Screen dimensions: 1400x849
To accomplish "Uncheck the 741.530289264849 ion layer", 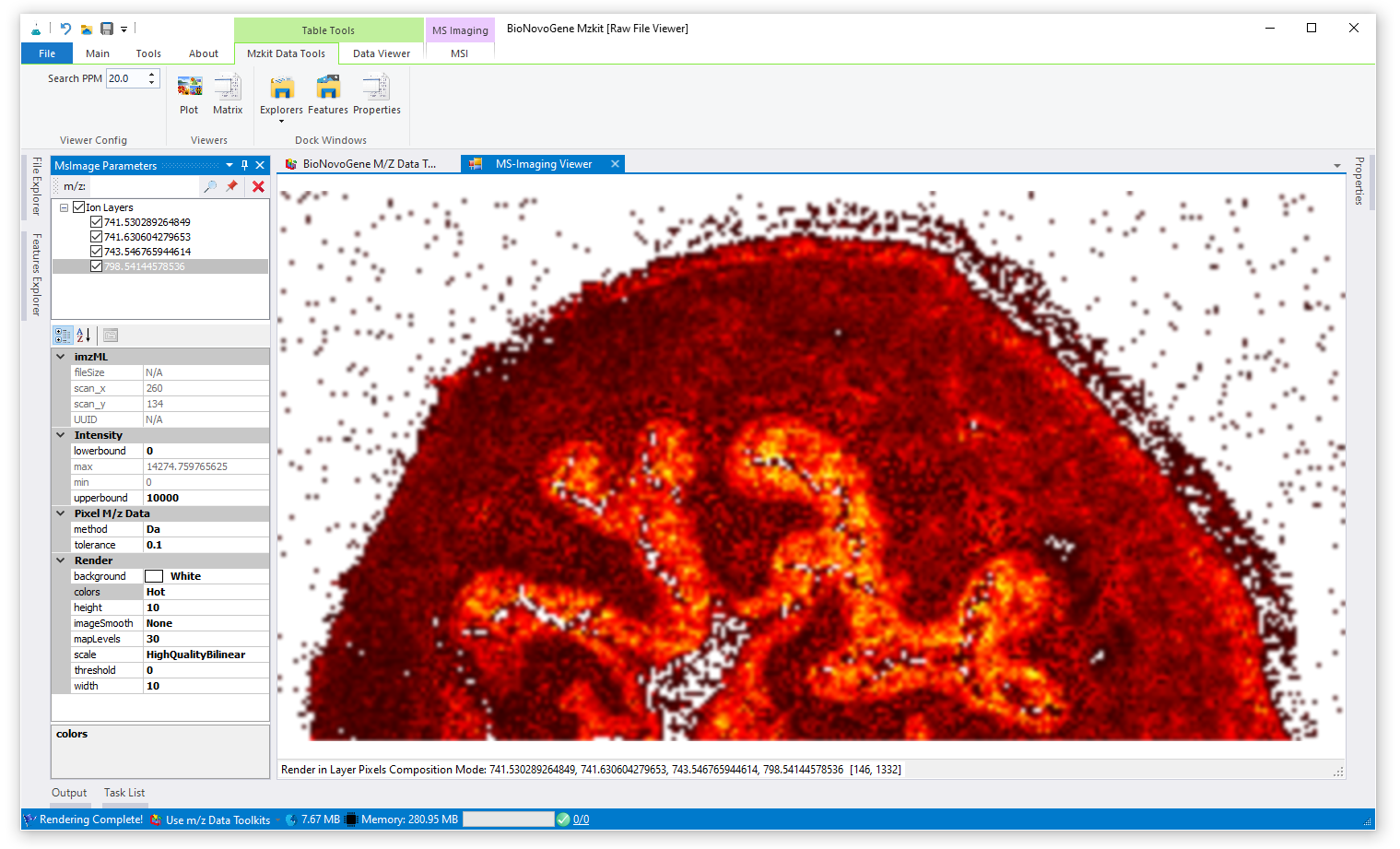I will (x=96, y=222).
